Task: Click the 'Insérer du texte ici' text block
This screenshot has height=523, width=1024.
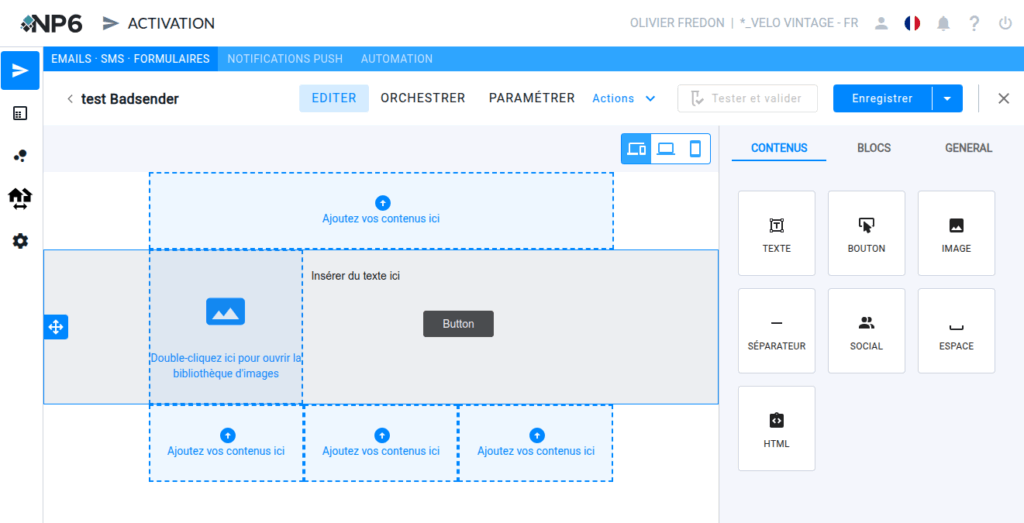Action: (355, 276)
